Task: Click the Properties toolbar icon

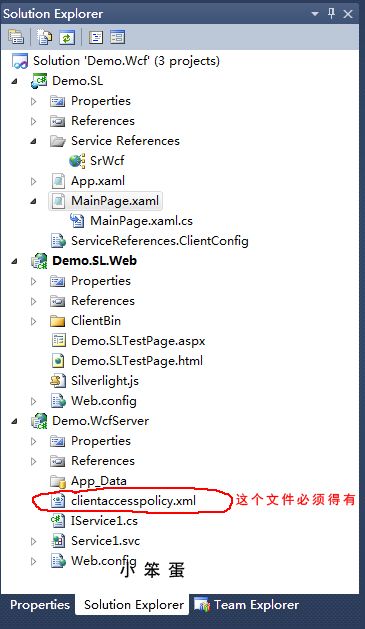Action: coord(16,37)
